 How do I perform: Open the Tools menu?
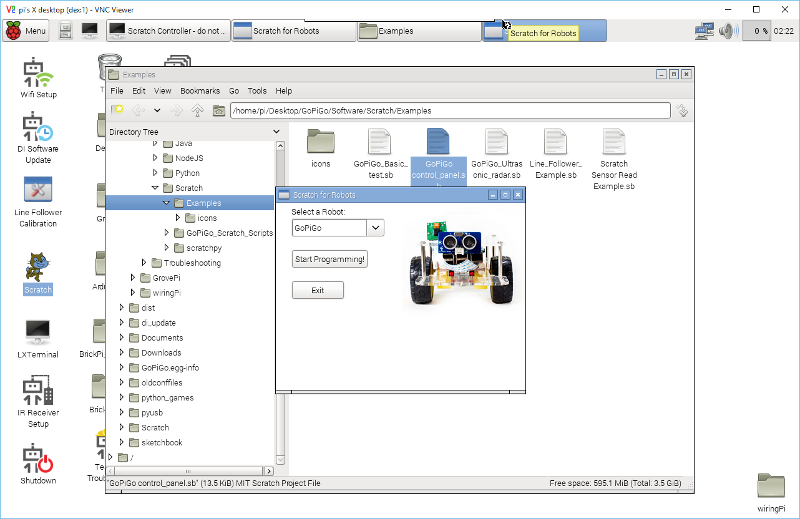click(257, 91)
